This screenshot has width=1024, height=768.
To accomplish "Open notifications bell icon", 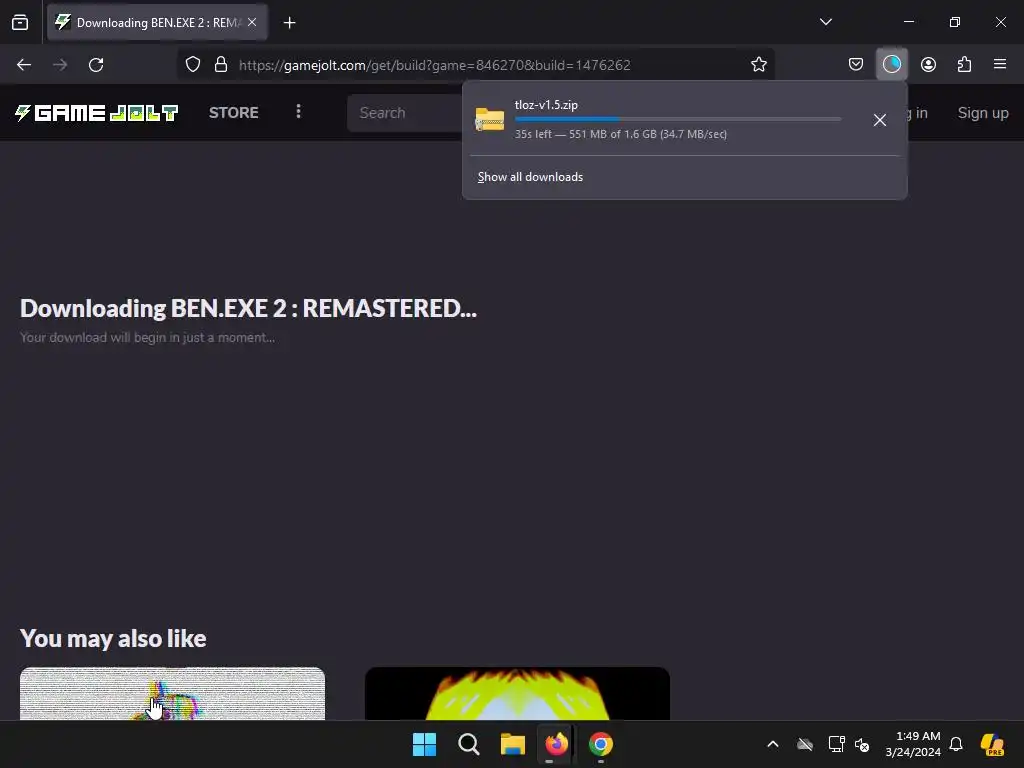I will tap(956, 744).
